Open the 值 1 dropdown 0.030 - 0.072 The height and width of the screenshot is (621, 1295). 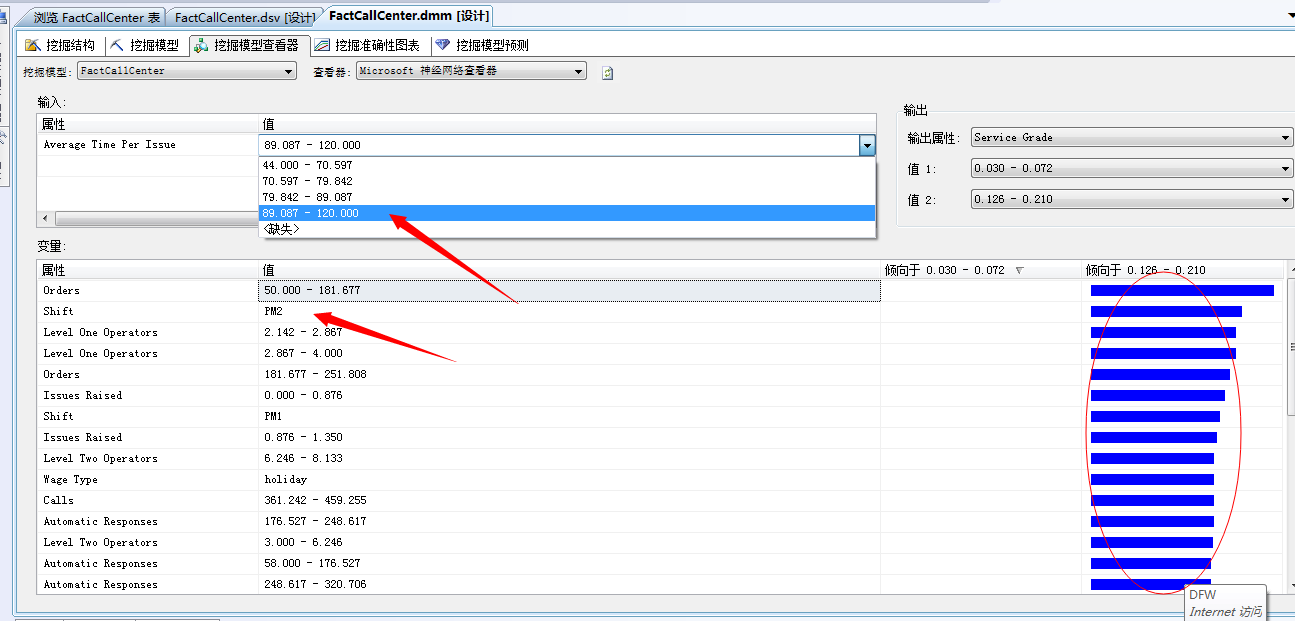pyautogui.click(x=1132, y=168)
